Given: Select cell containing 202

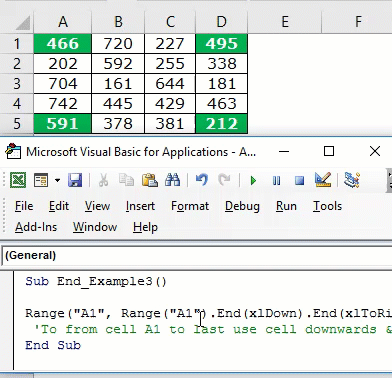Looking at the screenshot, I should (63, 64).
